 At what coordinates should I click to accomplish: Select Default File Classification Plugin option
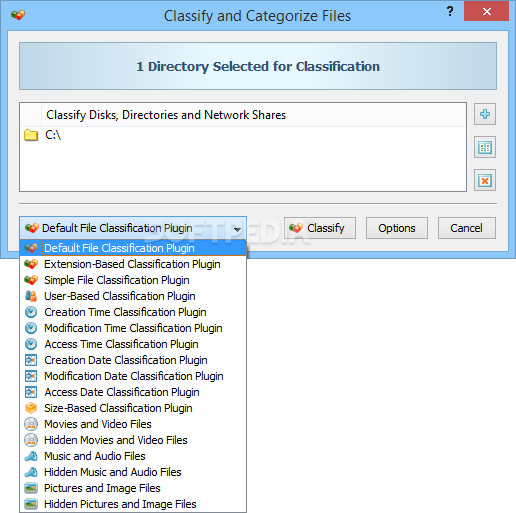coord(133,248)
